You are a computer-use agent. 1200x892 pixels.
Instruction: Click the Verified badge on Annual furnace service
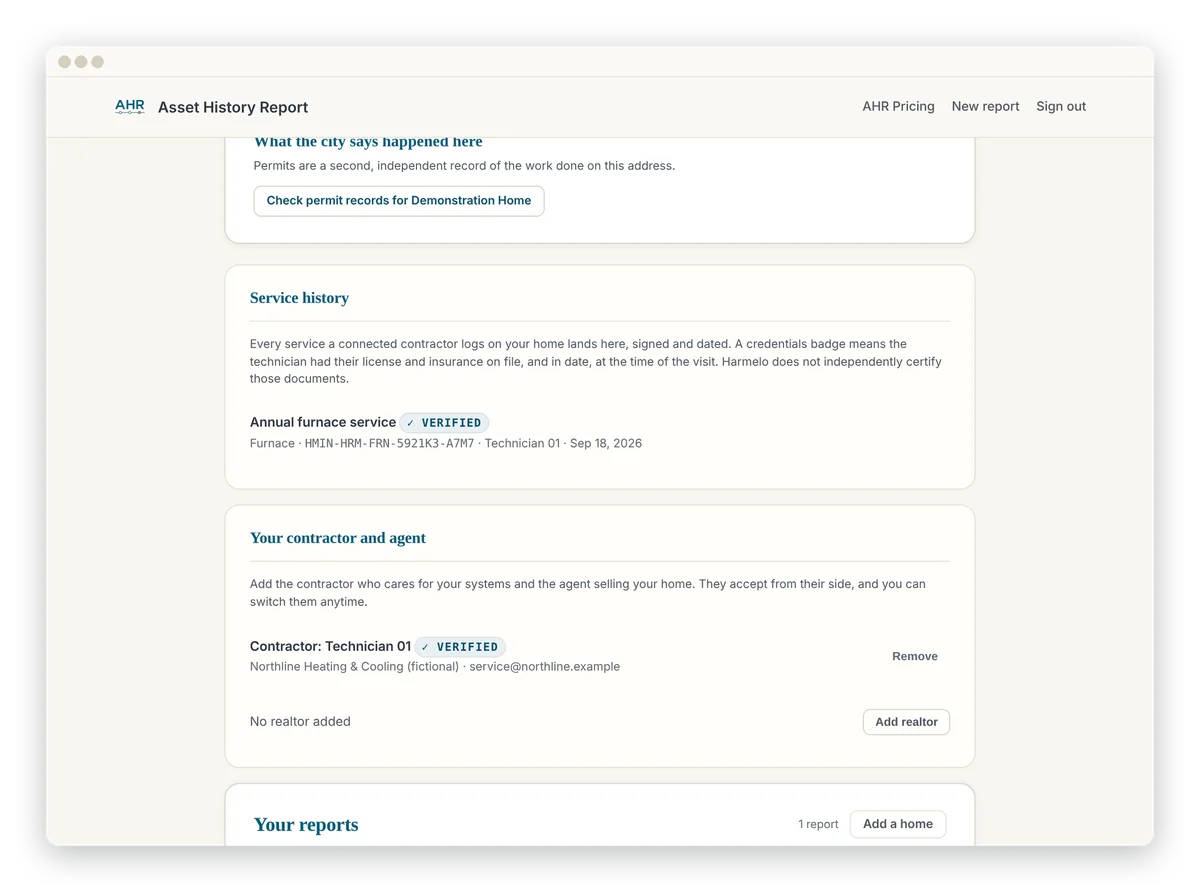[444, 423]
